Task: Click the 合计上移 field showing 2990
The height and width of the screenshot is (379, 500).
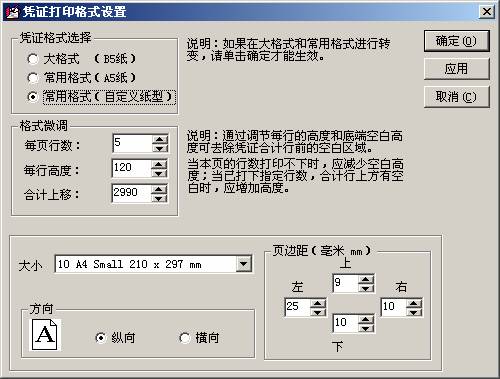Action: point(132,193)
